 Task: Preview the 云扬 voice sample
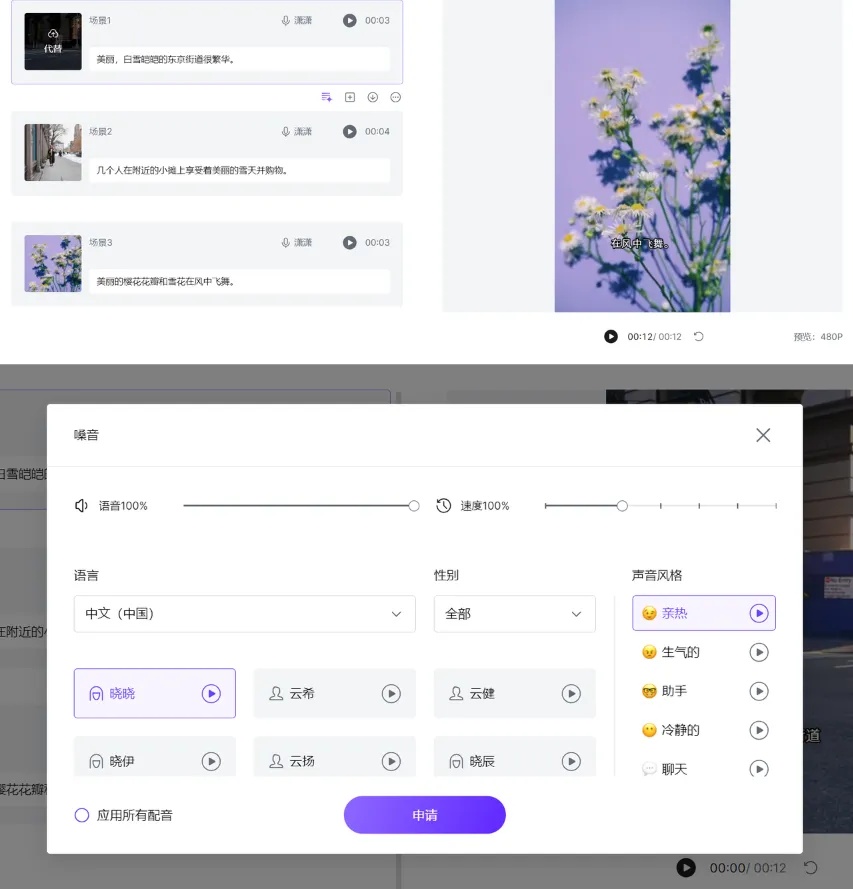coord(391,761)
